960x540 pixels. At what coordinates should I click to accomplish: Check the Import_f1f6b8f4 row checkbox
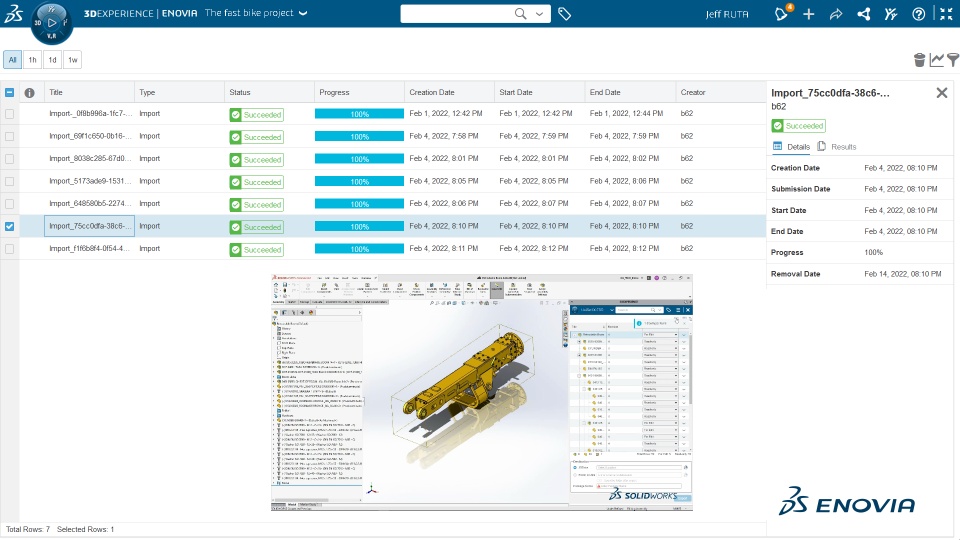tap(9, 249)
